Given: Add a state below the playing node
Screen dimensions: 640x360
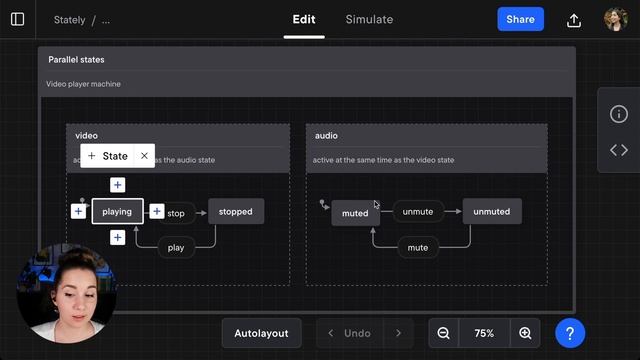Looking at the screenshot, I should click(x=118, y=238).
